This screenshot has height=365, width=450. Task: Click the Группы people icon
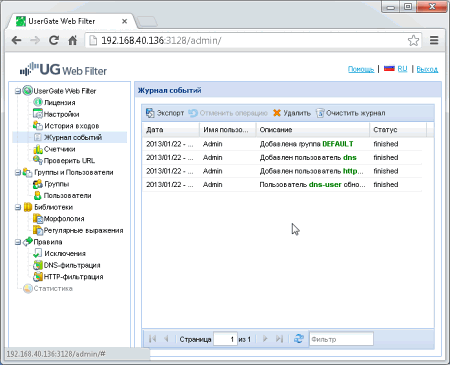coord(38,184)
